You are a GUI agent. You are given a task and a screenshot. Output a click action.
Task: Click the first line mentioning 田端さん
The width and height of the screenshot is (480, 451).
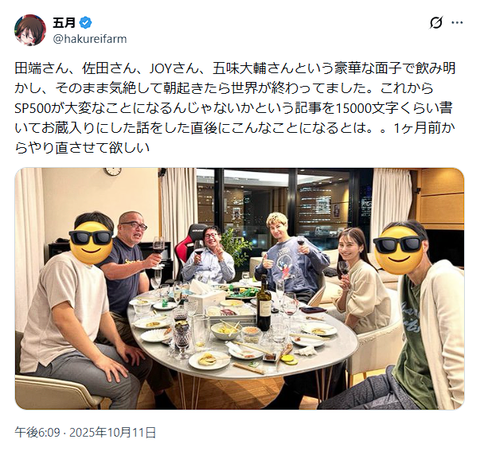tap(235, 68)
